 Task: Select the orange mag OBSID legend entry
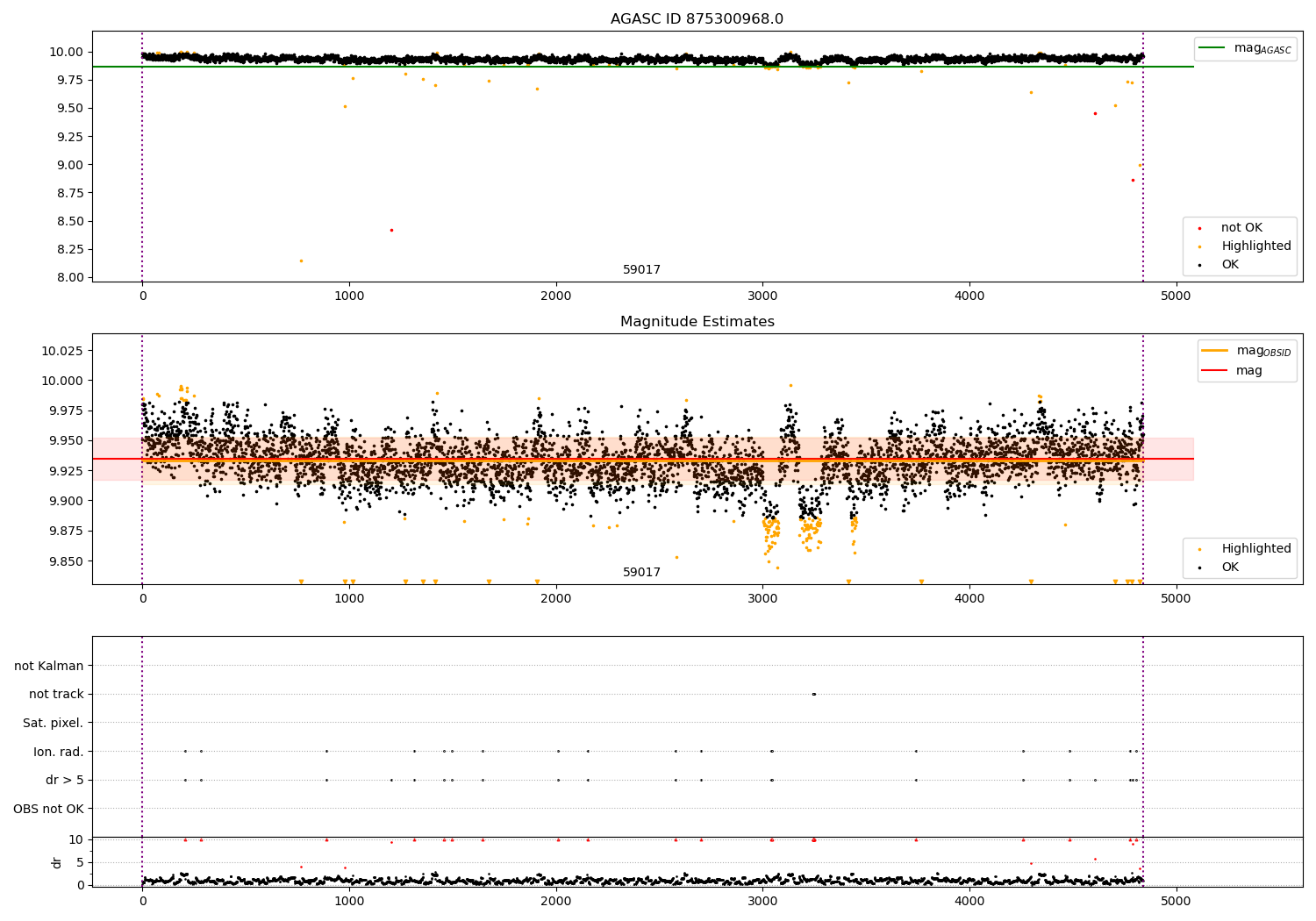point(1246,351)
